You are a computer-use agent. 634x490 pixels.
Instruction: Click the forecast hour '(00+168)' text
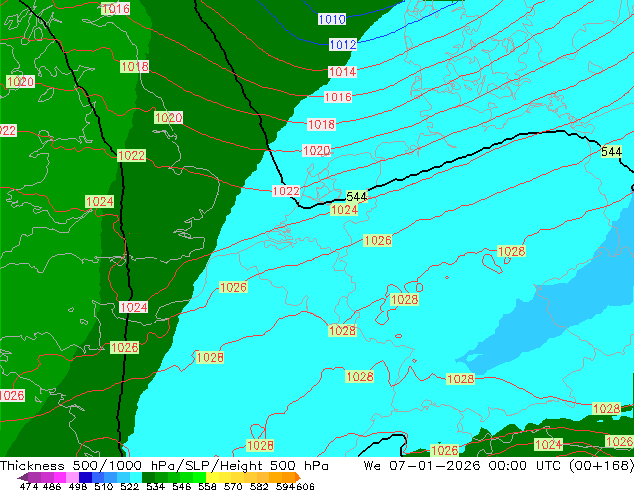tap(601, 465)
